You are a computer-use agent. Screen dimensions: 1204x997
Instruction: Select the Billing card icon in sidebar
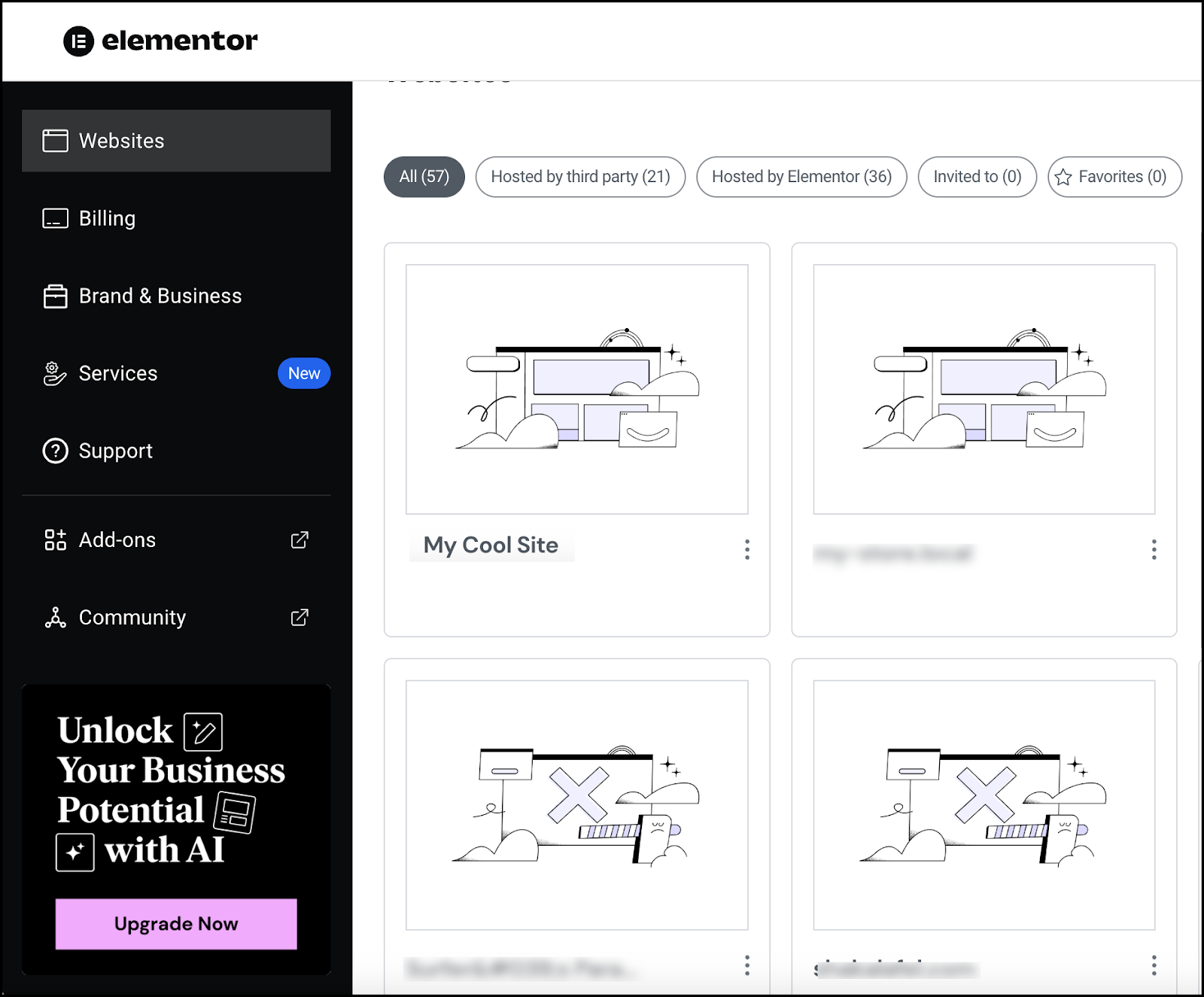[x=55, y=218]
